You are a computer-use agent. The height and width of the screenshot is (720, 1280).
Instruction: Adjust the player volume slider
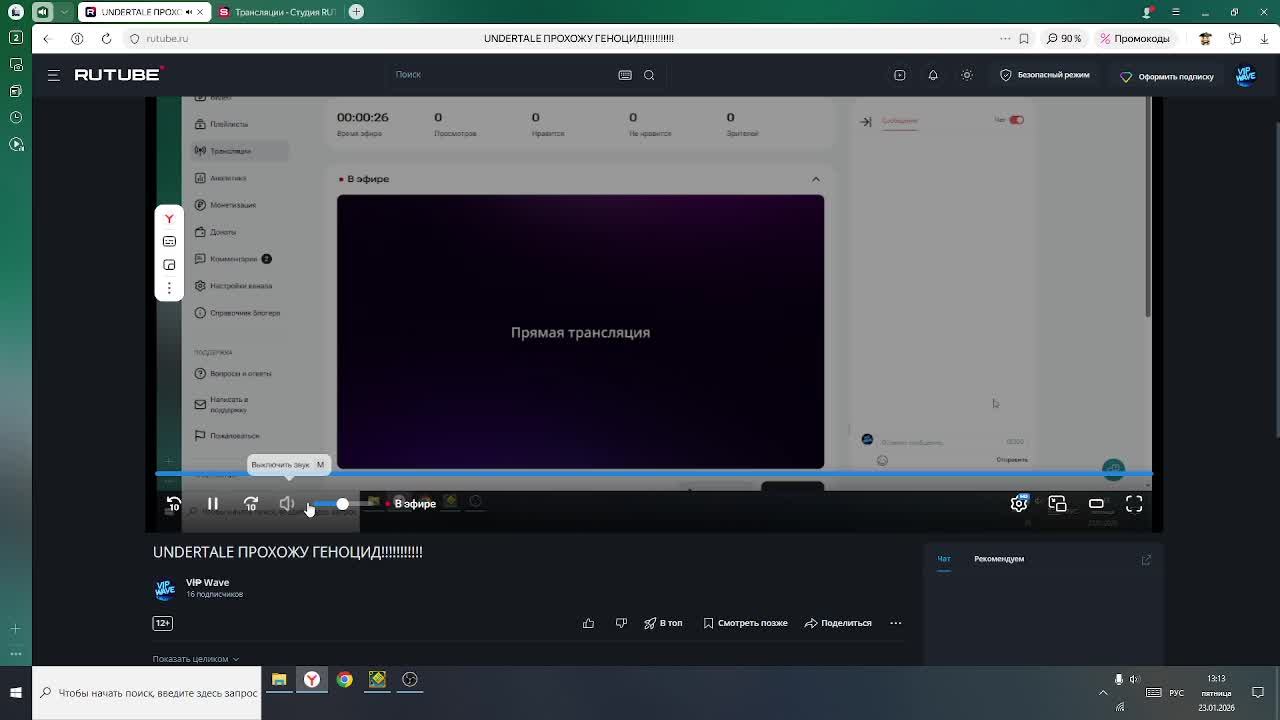343,504
